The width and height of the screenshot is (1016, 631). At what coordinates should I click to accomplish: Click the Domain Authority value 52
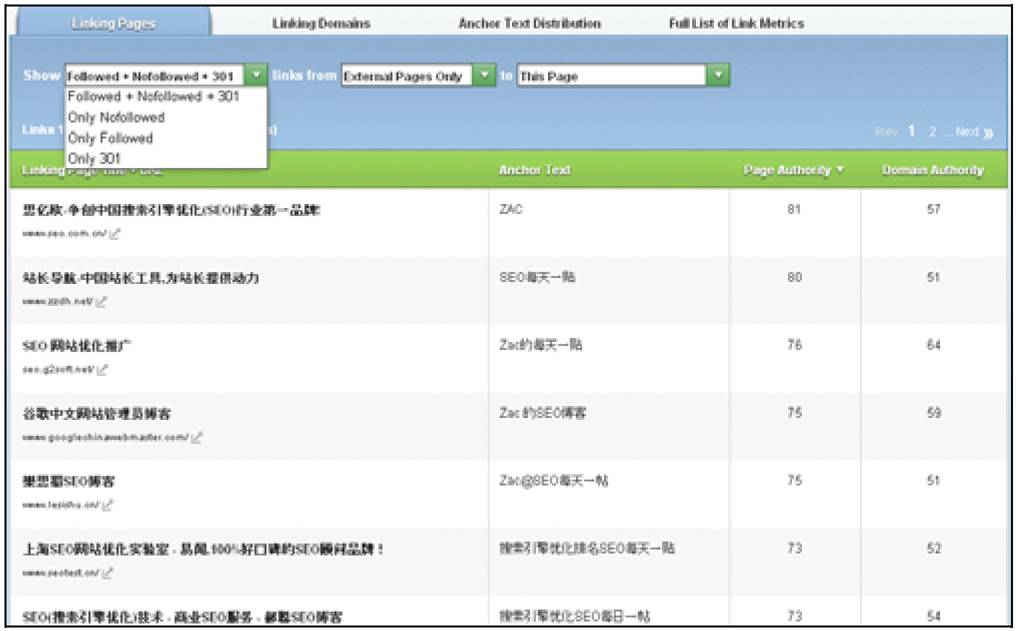[x=933, y=548]
